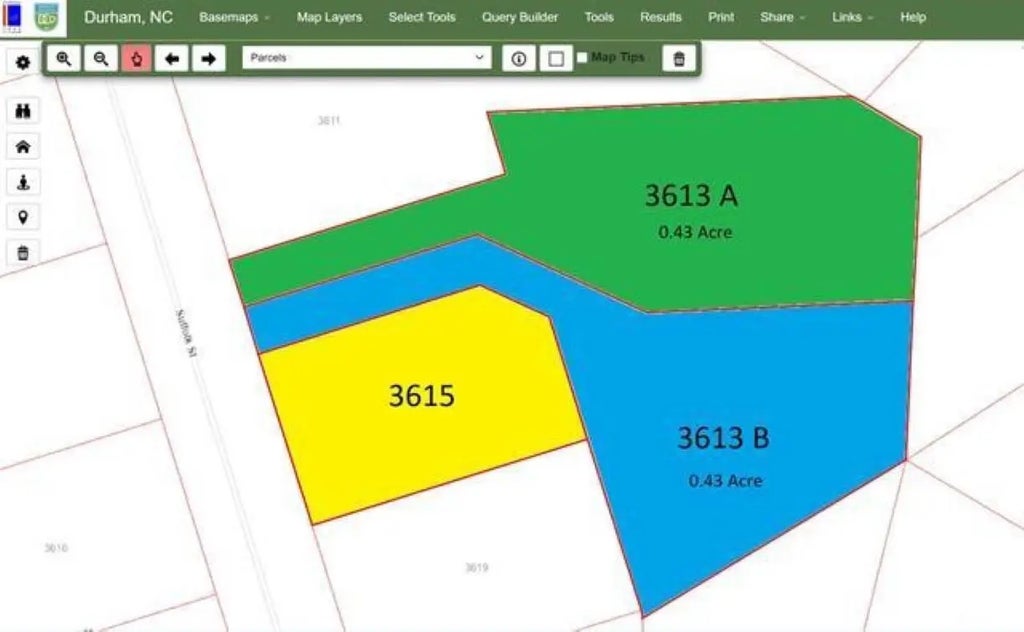Viewport: 1024px width, 632px height.
Task: Open the Parcels layer dropdown
Action: [366, 58]
